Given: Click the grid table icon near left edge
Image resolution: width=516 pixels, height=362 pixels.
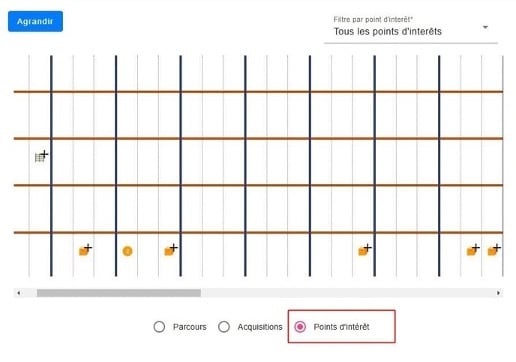Looking at the screenshot, I should click(x=40, y=157).
